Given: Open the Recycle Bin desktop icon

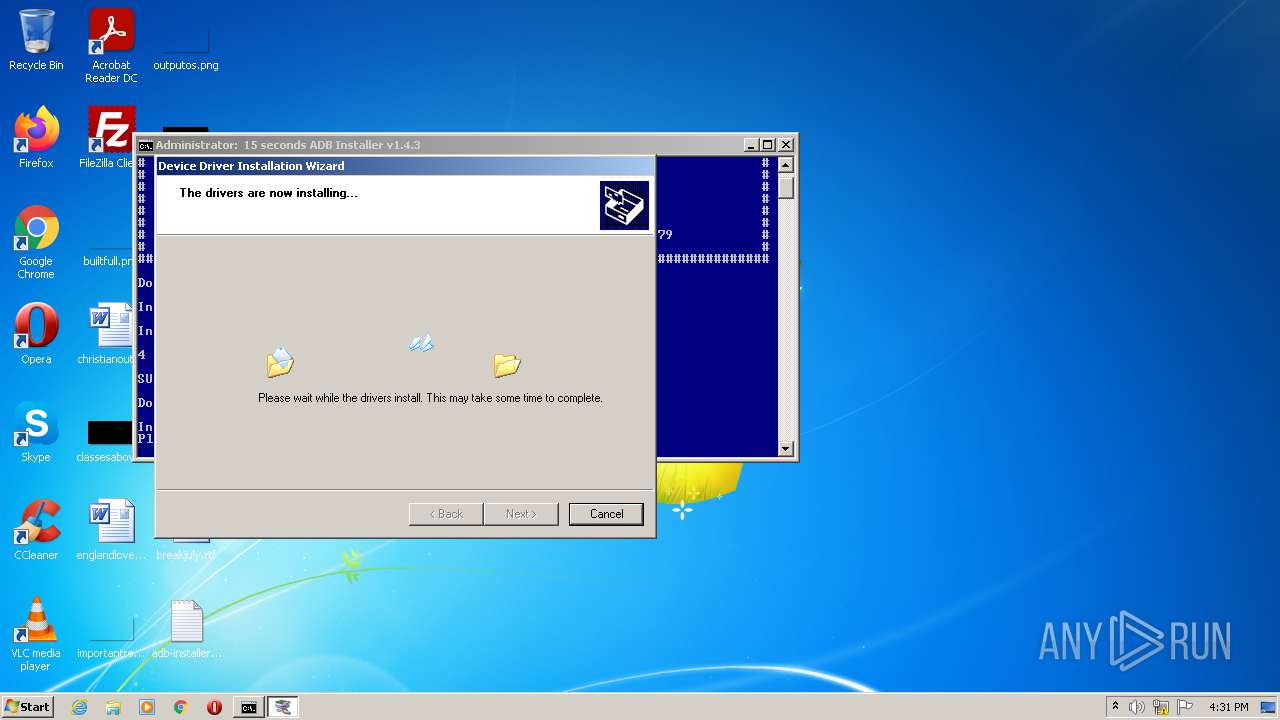Looking at the screenshot, I should [x=36, y=41].
